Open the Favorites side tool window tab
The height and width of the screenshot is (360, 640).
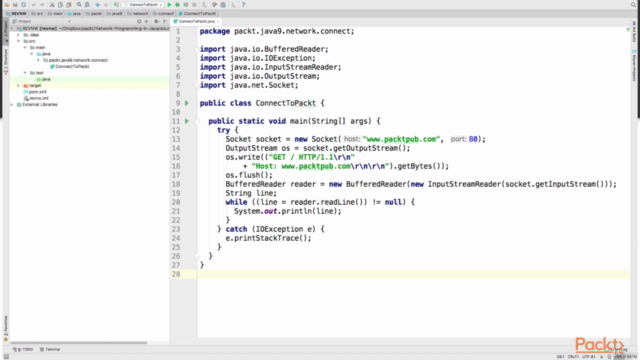pyautogui.click(x=6, y=329)
